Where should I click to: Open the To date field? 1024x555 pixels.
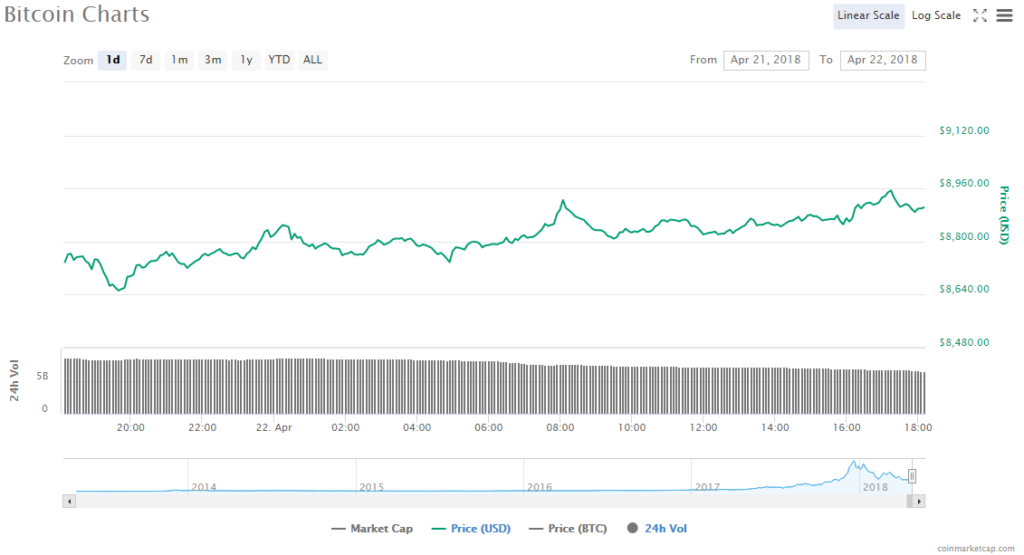click(882, 60)
